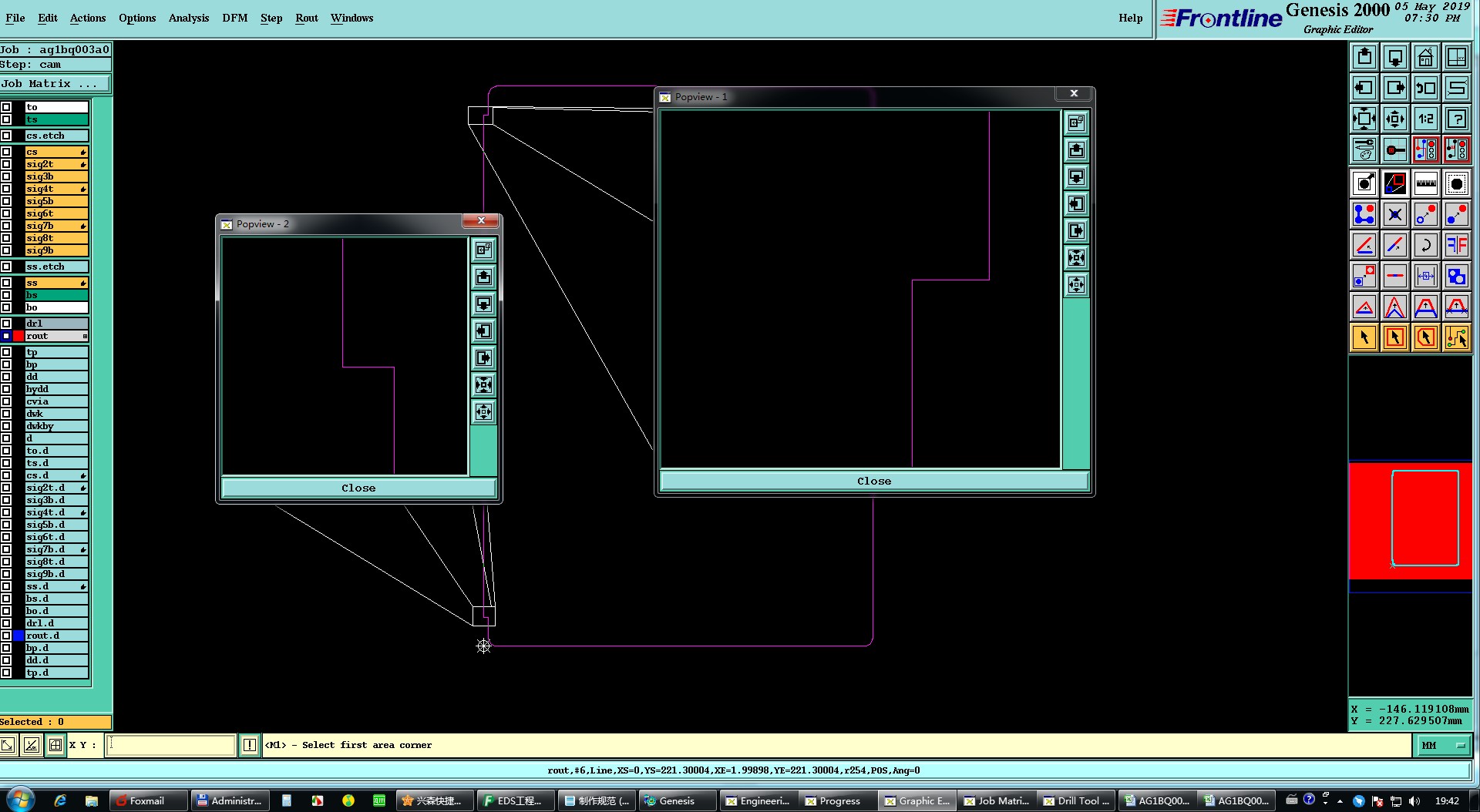Click the dimension width icon
Image resolution: width=1480 pixels, height=812 pixels.
click(1426, 276)
